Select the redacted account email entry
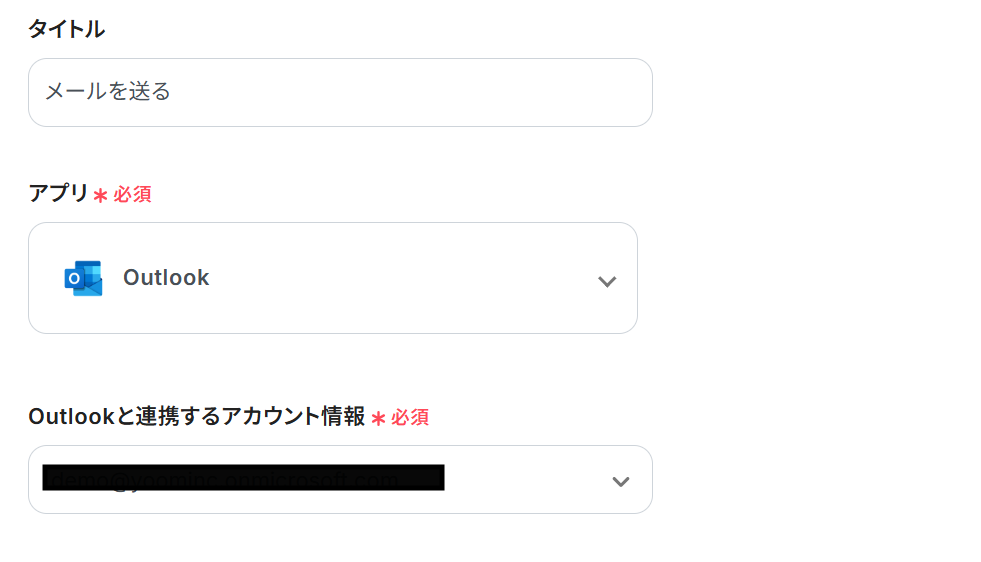This screenshot has width=981, height=562. (x=243, y=478)
